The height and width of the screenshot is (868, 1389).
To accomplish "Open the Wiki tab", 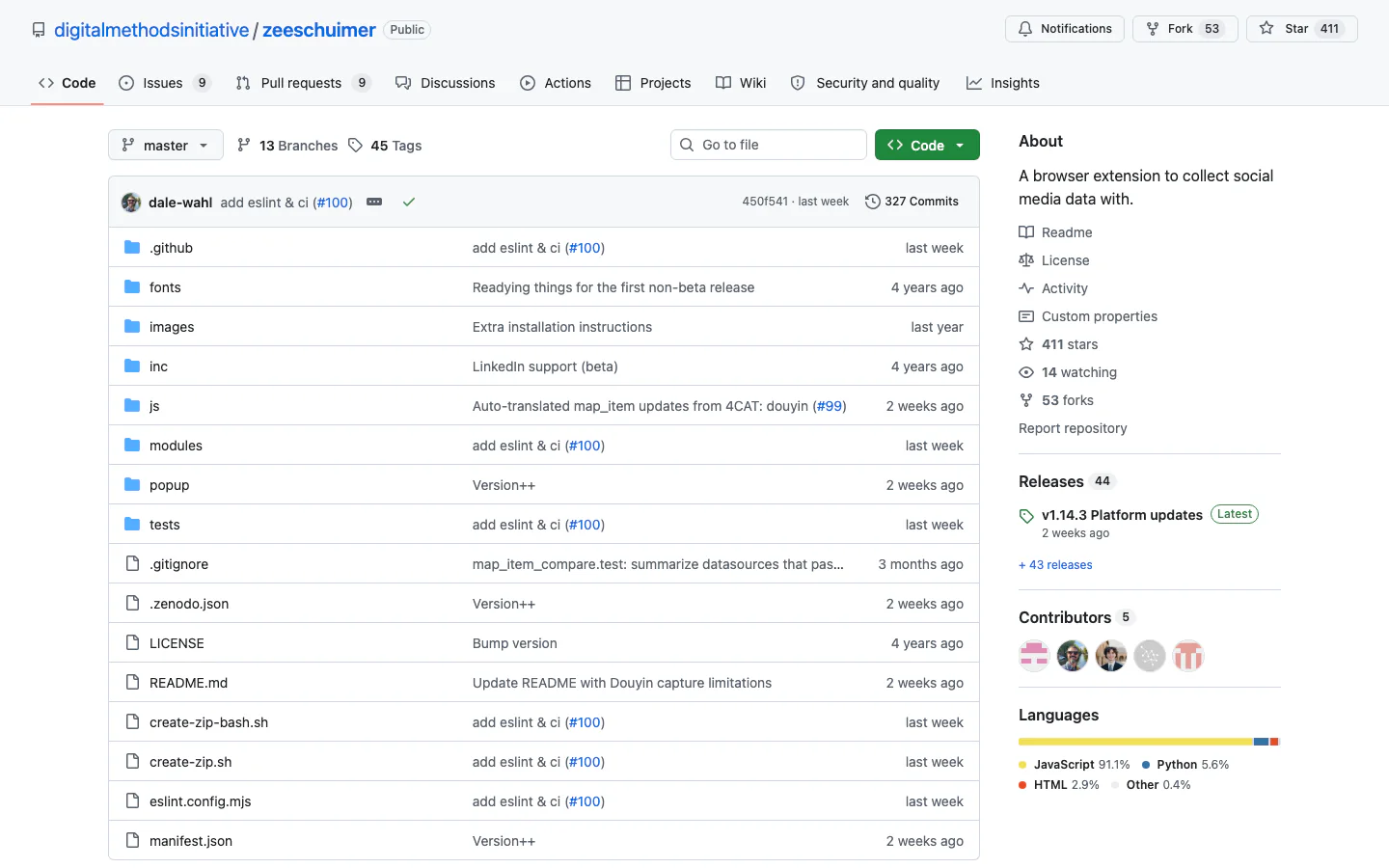I will click(x=741, y=83).
